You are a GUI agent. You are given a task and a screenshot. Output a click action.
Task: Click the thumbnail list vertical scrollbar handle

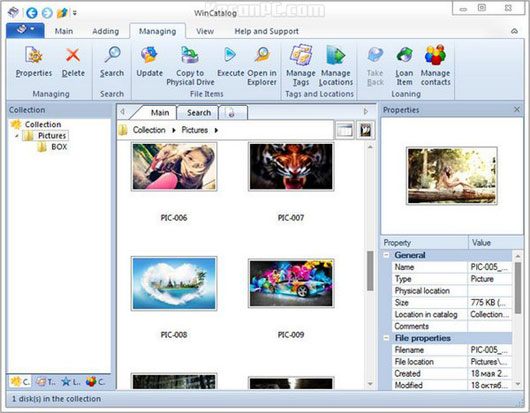click(x=370, y=271)
